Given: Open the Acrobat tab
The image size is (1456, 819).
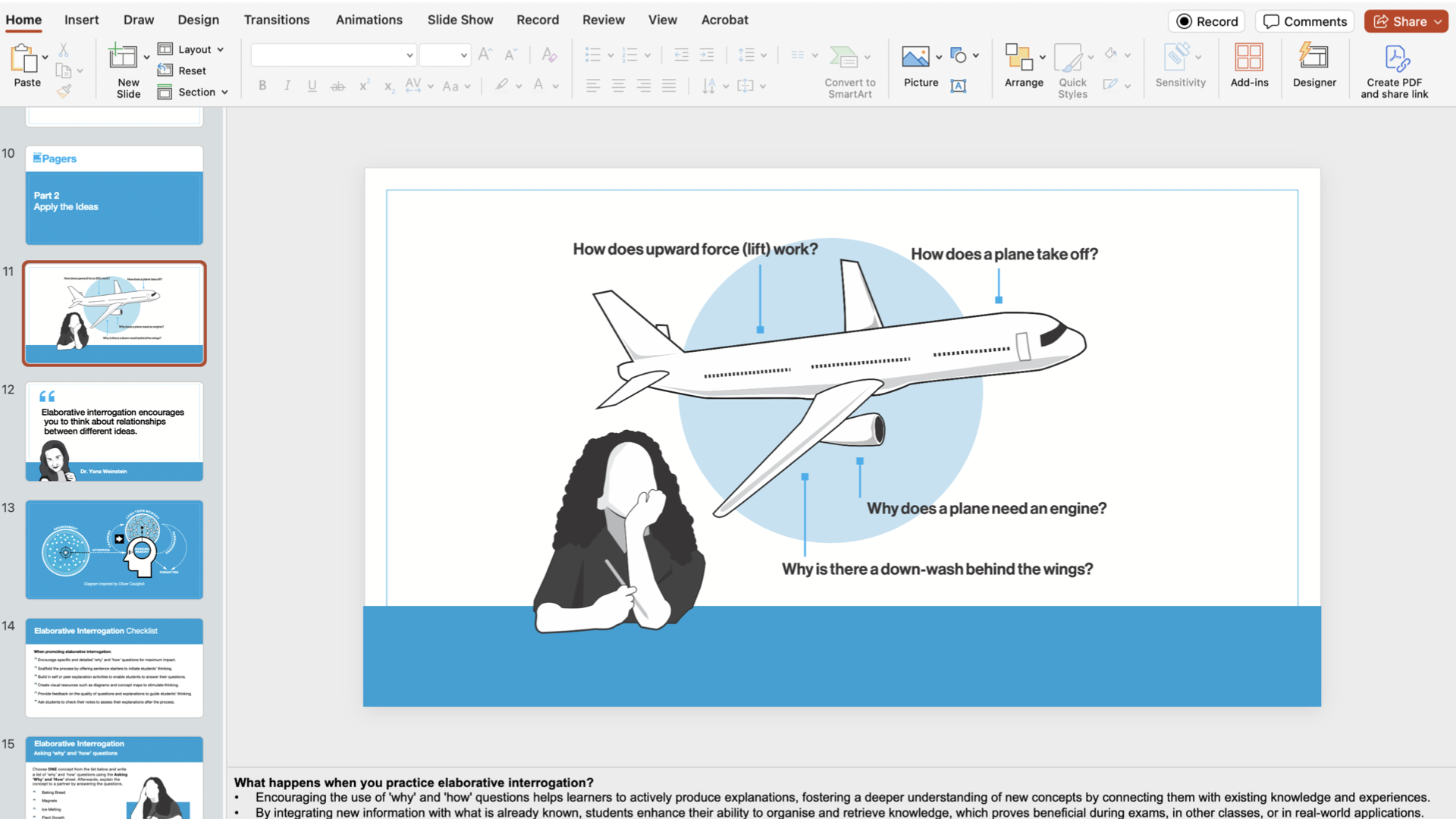Looking at the screenshot, I should tap(725, 20).
